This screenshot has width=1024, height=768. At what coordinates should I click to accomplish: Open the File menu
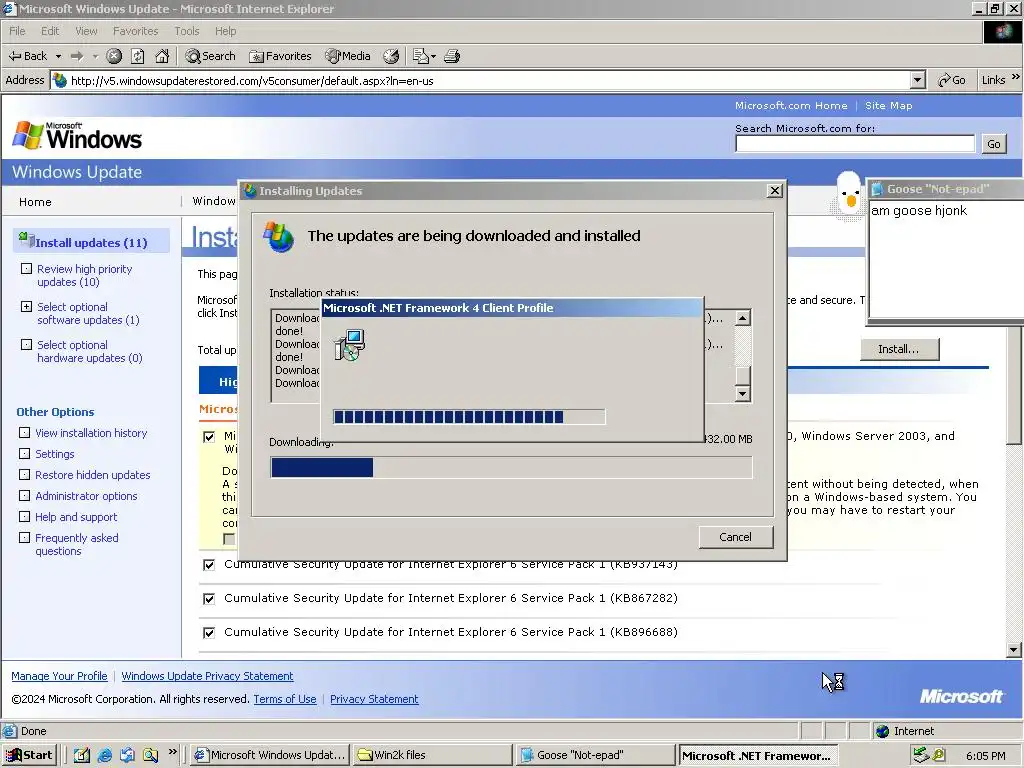[x=17, y=31]
